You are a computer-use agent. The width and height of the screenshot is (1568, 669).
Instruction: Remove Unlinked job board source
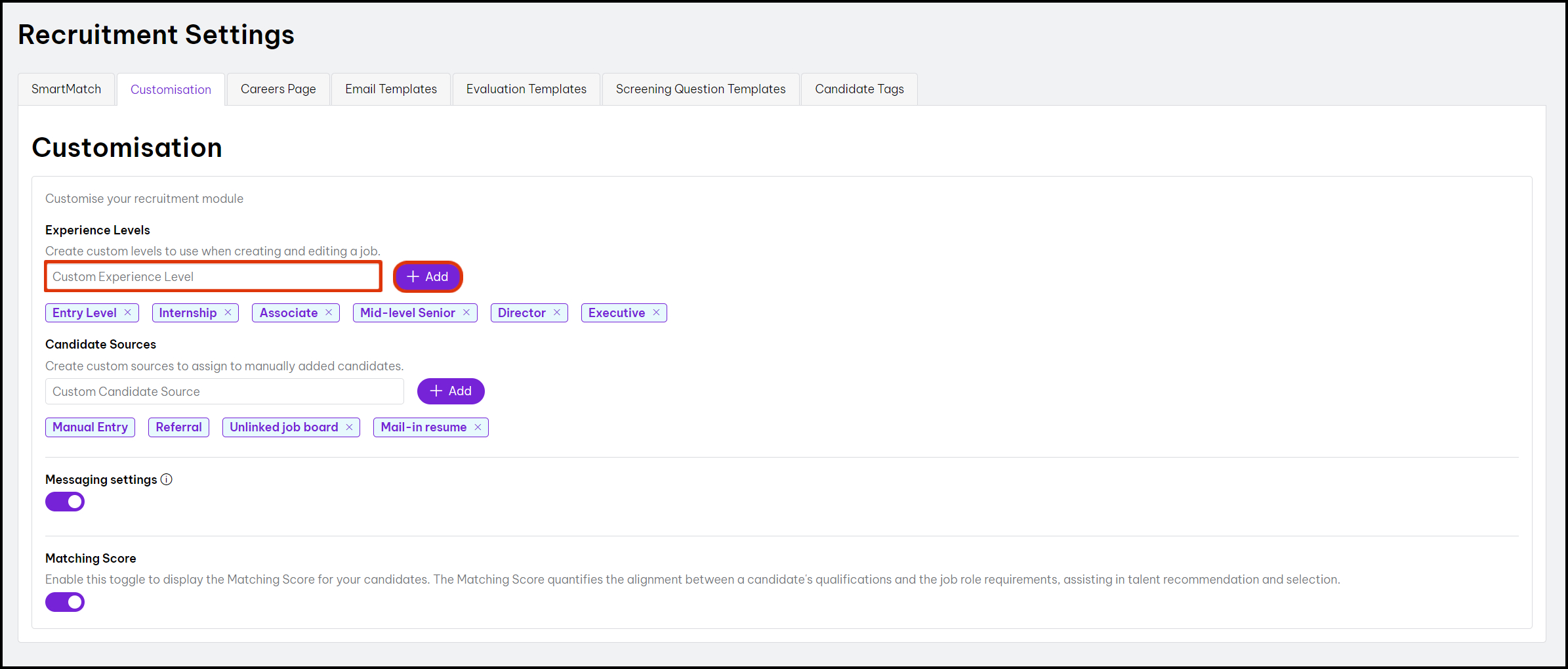(x=349, y=427)
